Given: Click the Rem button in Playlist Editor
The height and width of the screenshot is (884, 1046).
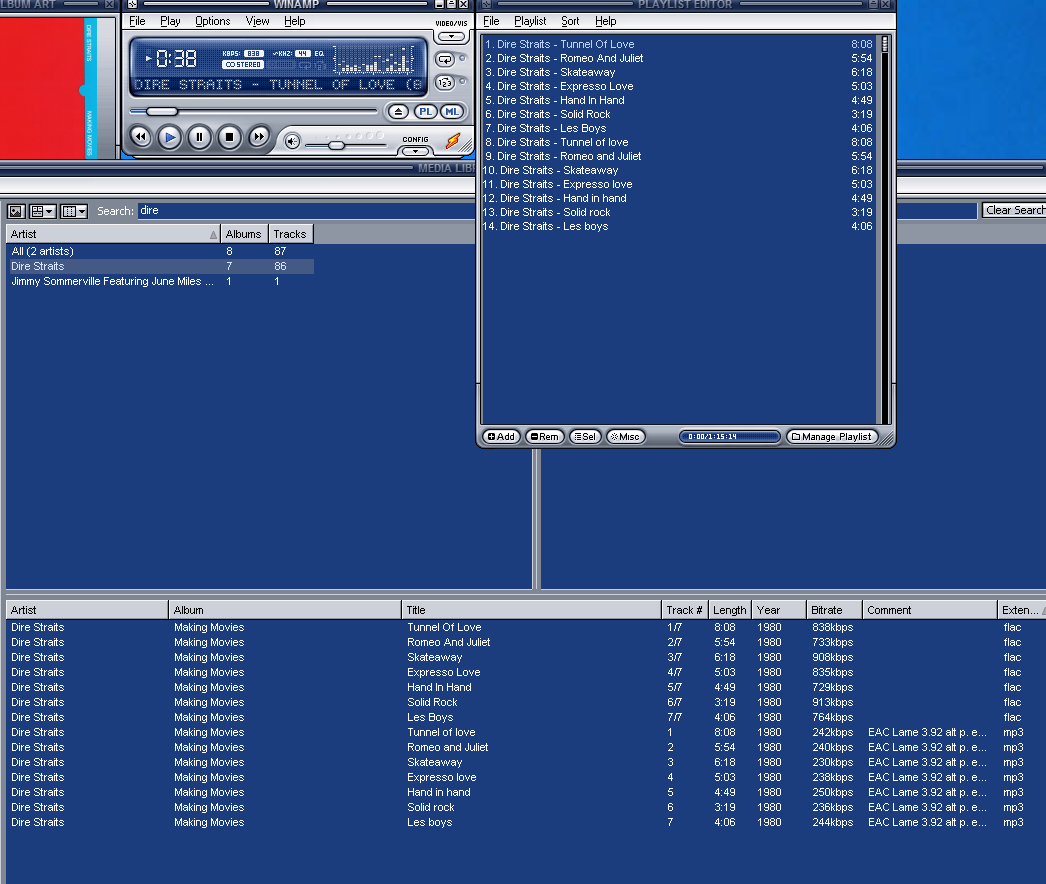Looking at the screenshot, I should (x=545, y=436).
